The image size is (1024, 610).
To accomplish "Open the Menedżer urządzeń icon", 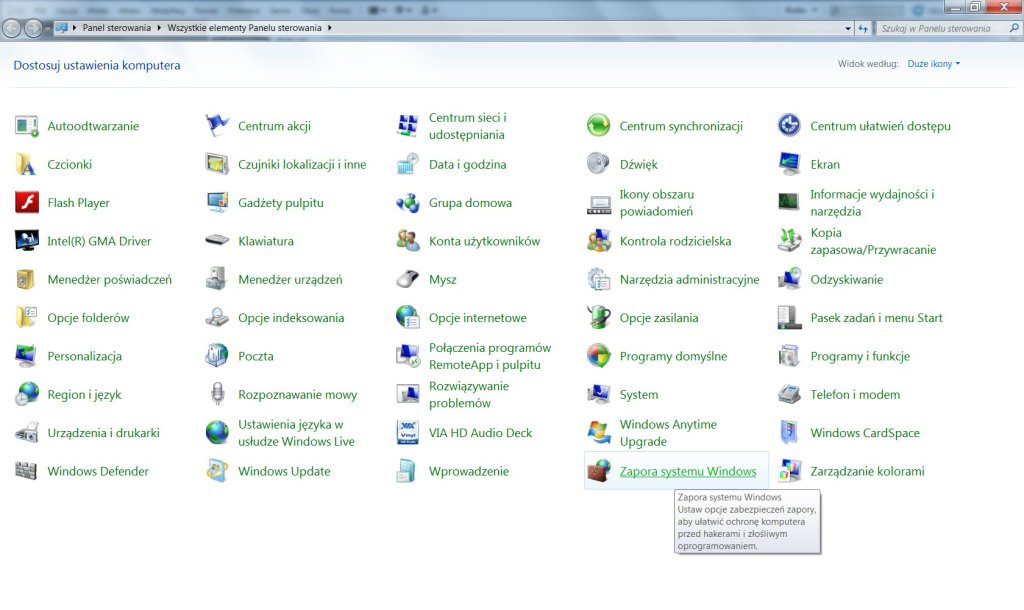I will pos(217,280).
